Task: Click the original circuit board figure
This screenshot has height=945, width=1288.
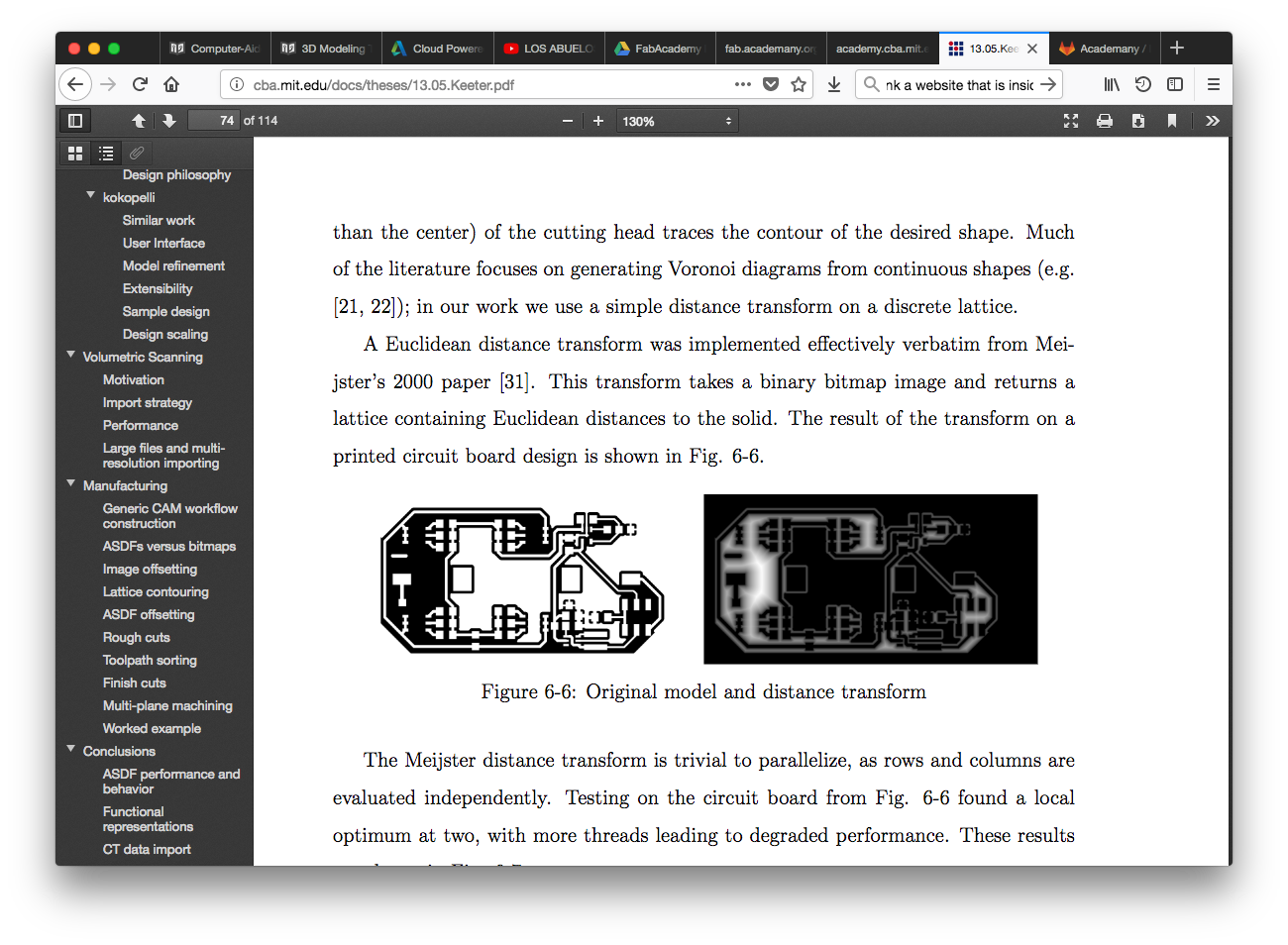Action: pos(522,579)
